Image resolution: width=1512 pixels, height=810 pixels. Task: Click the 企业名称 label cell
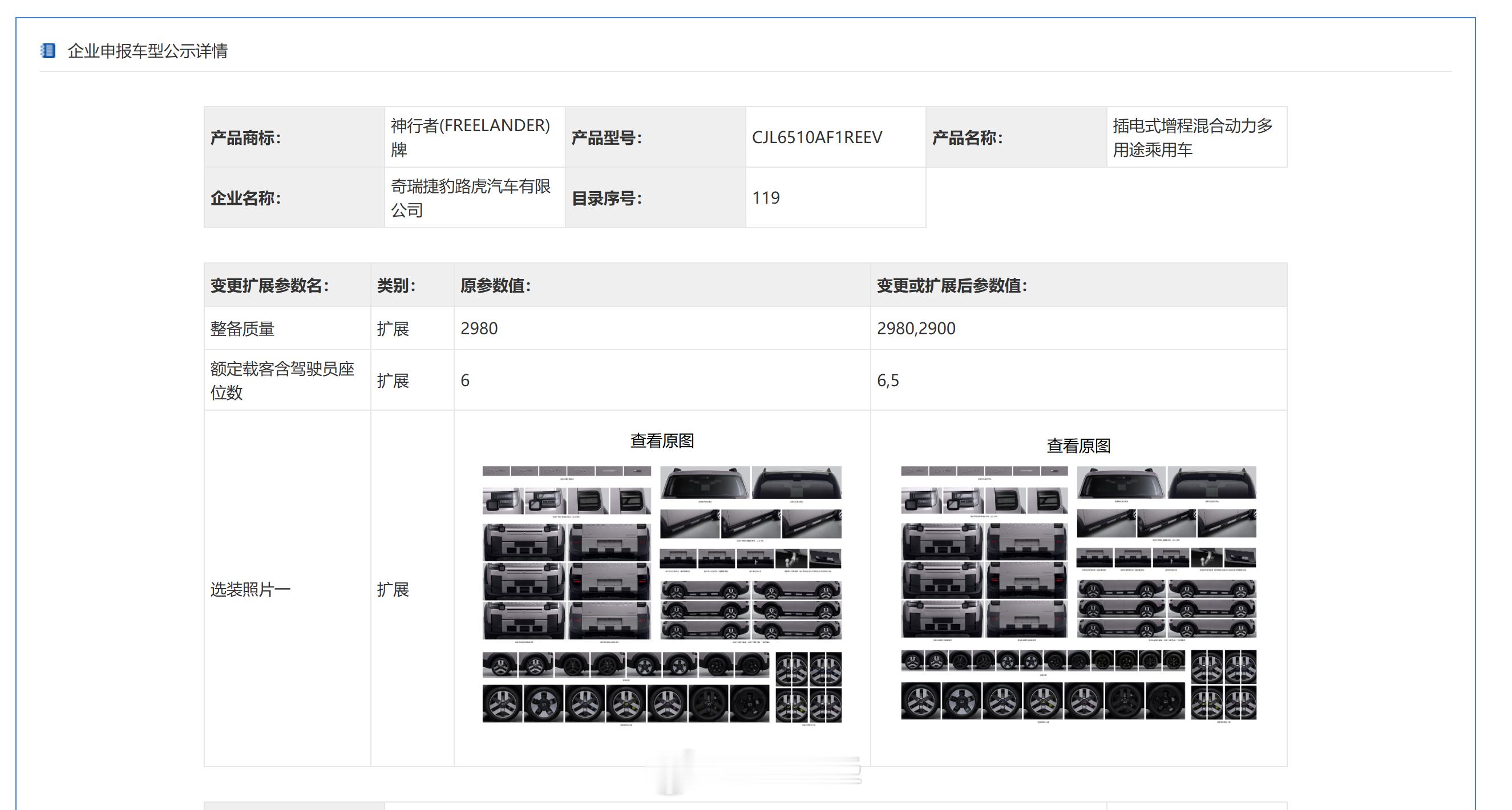[294, 198]
